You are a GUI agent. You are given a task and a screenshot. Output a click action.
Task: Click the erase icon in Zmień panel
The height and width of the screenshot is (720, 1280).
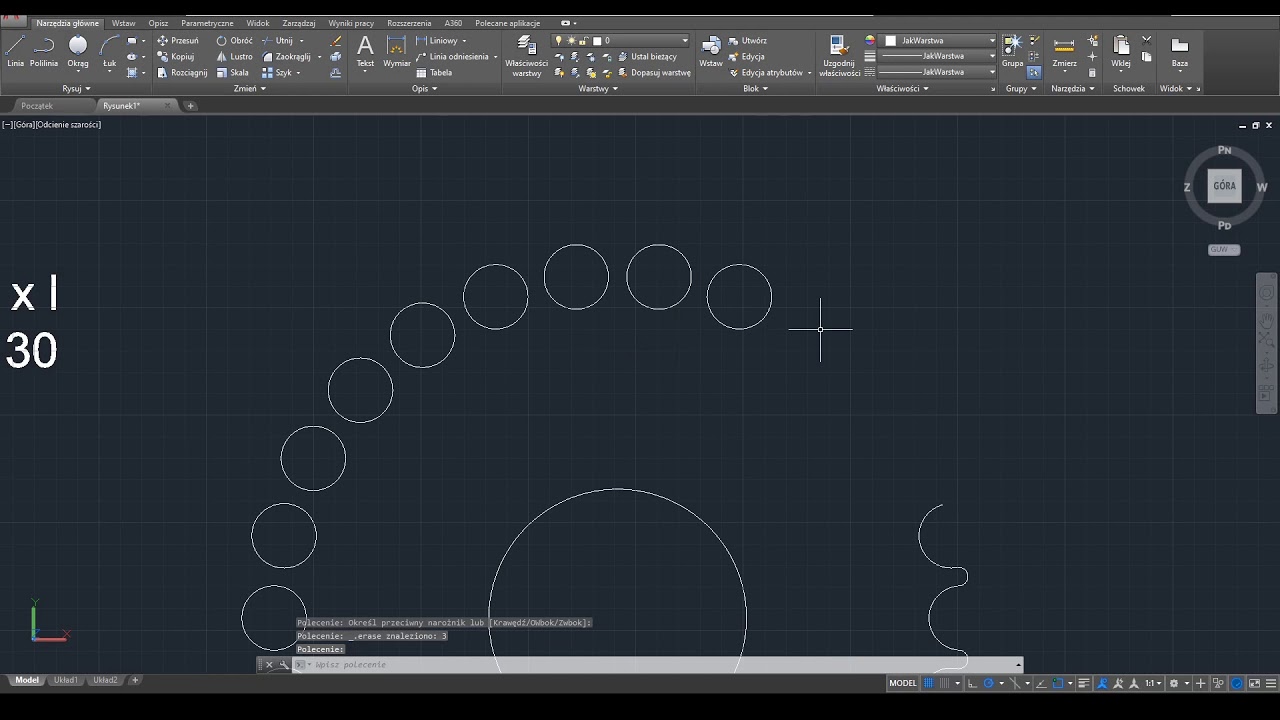(x=336, y=41)
